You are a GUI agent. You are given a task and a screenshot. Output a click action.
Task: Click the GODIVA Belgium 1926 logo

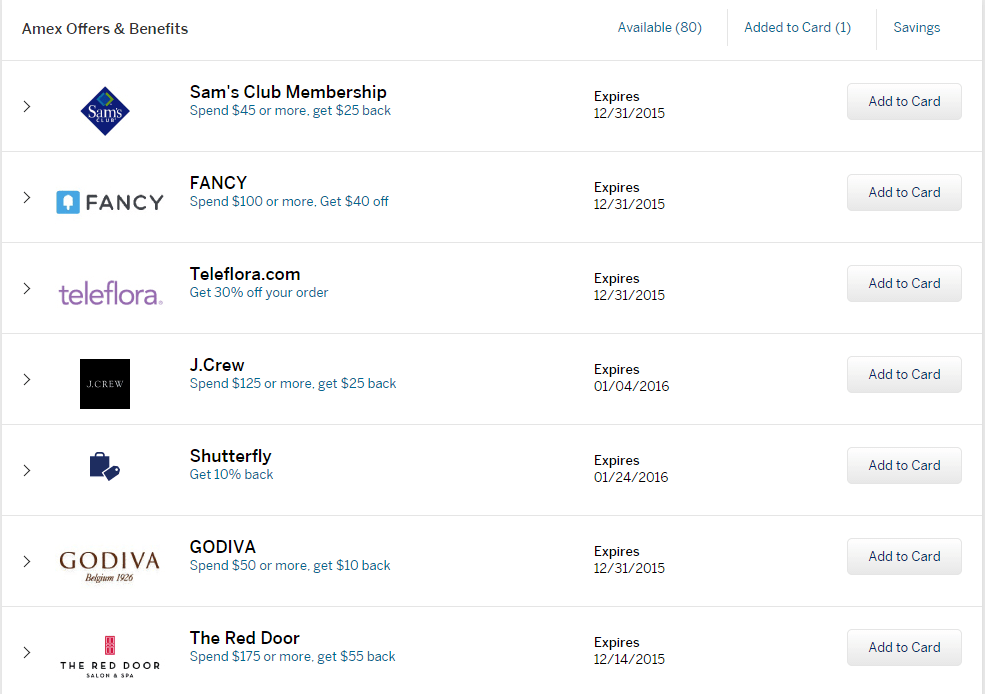coord(109,566)
